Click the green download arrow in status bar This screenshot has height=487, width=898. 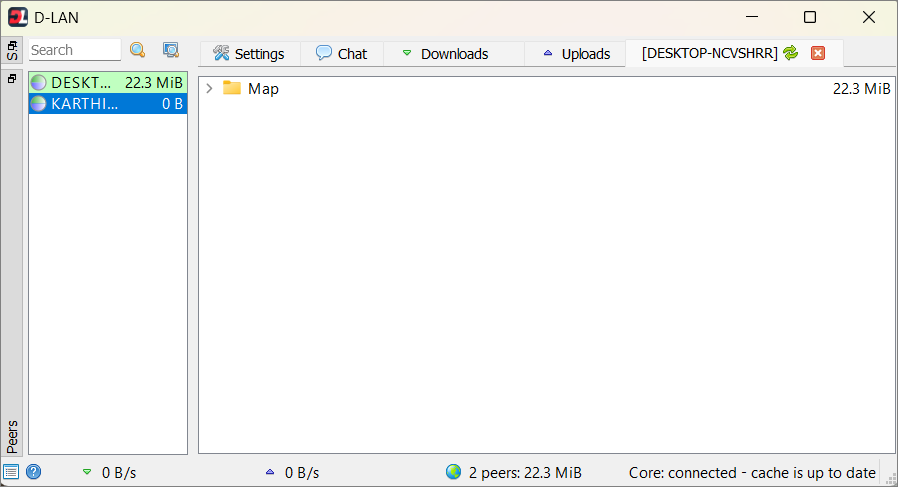[86, 472]
